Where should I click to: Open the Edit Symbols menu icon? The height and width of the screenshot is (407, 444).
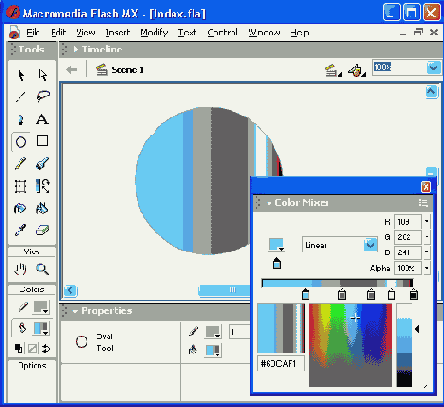tap(356, 70)
